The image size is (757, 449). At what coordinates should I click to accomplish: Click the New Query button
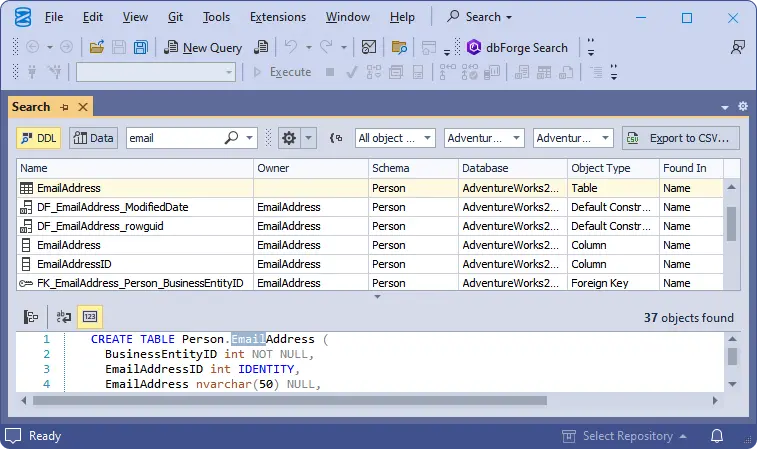coord(203,47)
